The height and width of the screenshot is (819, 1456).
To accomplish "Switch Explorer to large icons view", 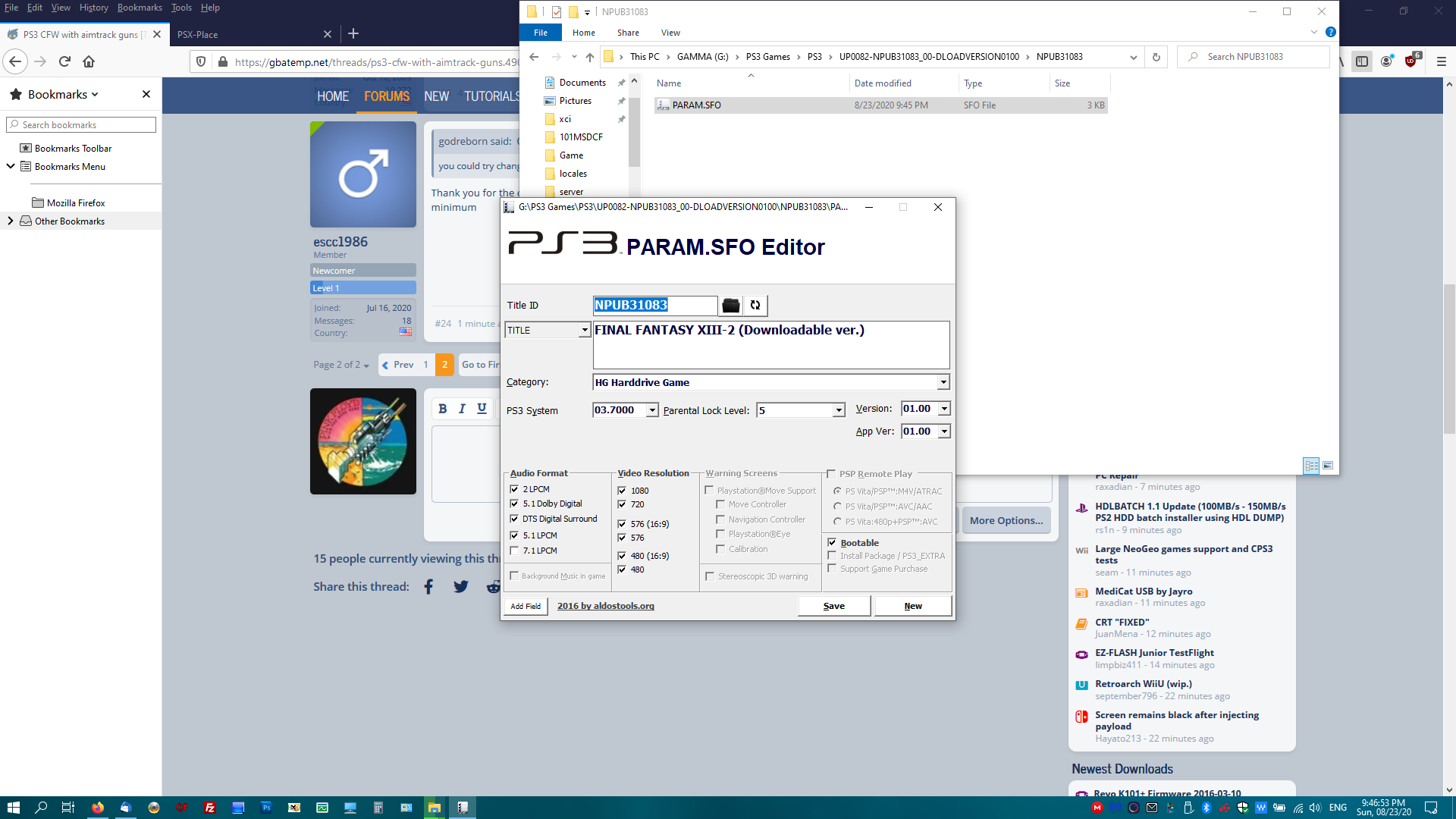I will coord(1328,466).
